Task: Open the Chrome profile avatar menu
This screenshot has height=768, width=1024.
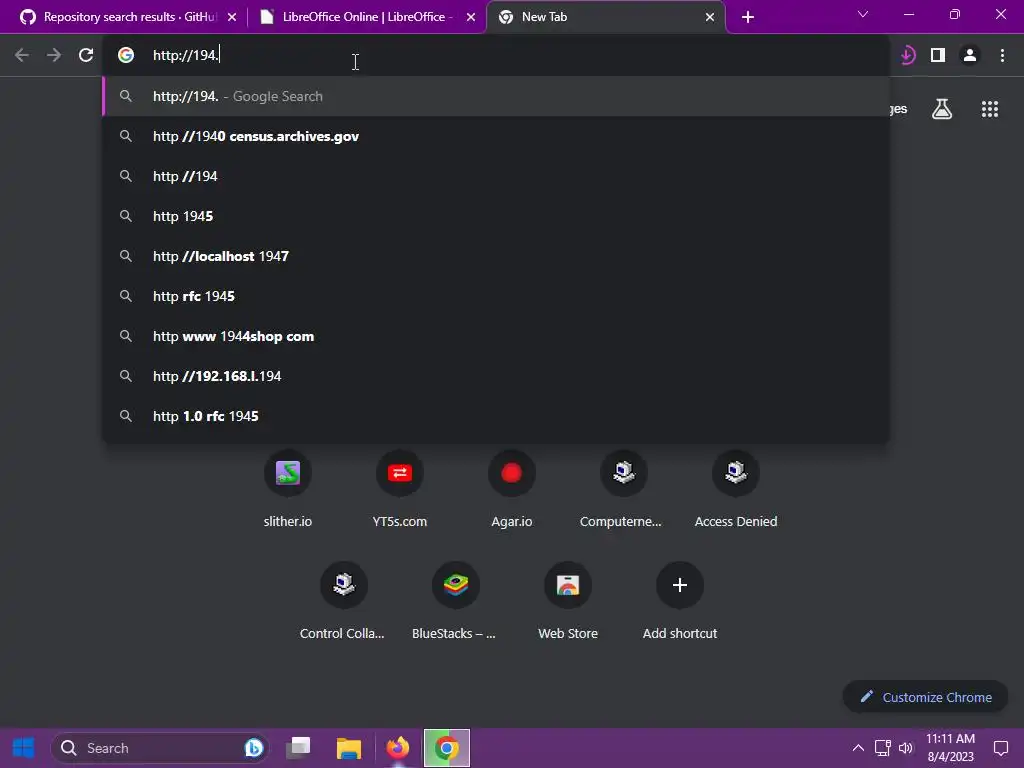Action: tap(970, 55)
